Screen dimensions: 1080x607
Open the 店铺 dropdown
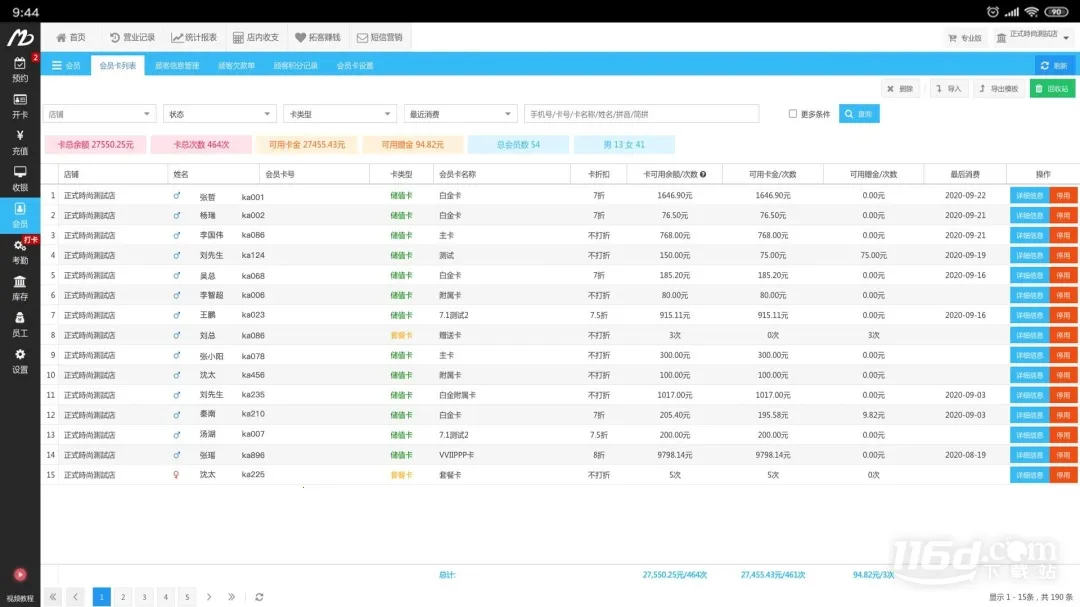[x=97, y=113]
